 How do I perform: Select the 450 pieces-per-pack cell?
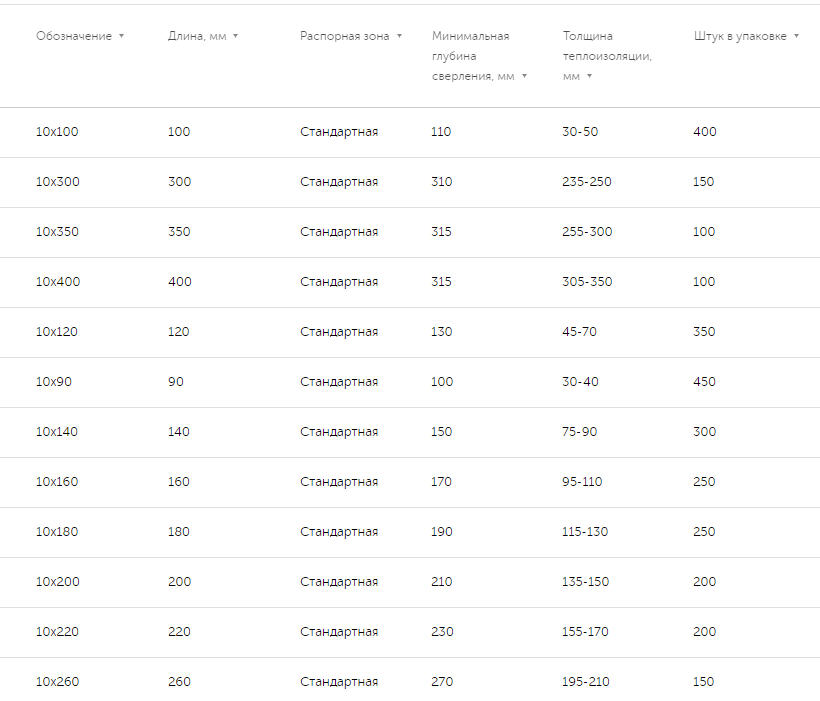pyautogui.click(x=704, y=382)
